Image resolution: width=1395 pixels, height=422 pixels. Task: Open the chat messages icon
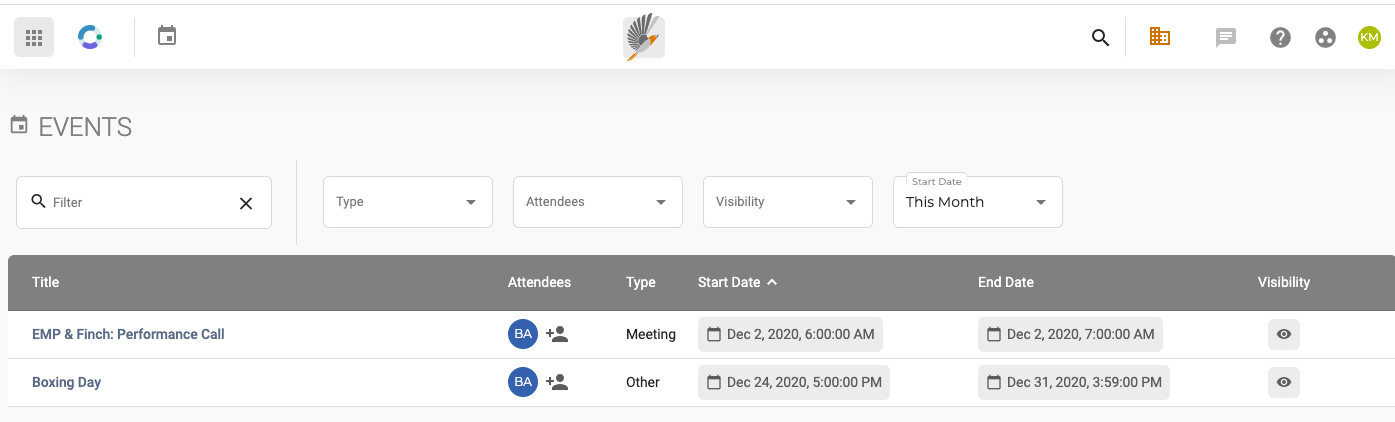click(x=1225, y=38)
